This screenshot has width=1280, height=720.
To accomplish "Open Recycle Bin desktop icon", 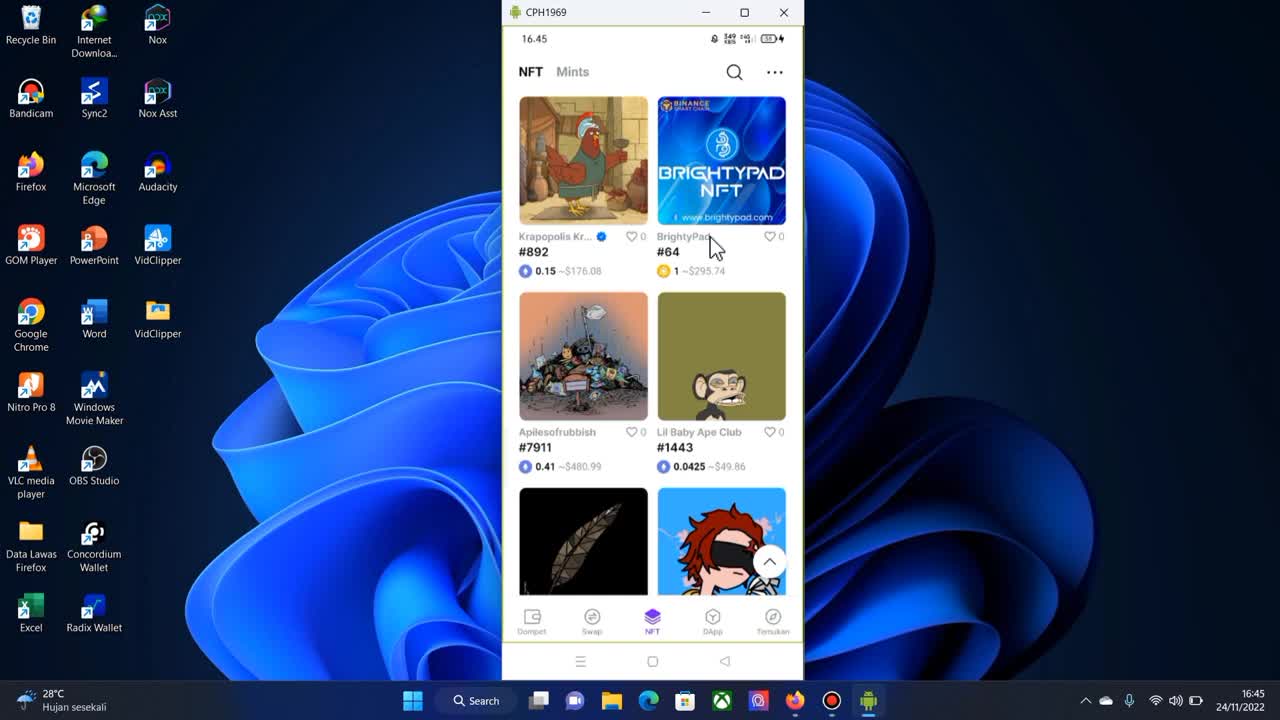I will coord(31,26).
